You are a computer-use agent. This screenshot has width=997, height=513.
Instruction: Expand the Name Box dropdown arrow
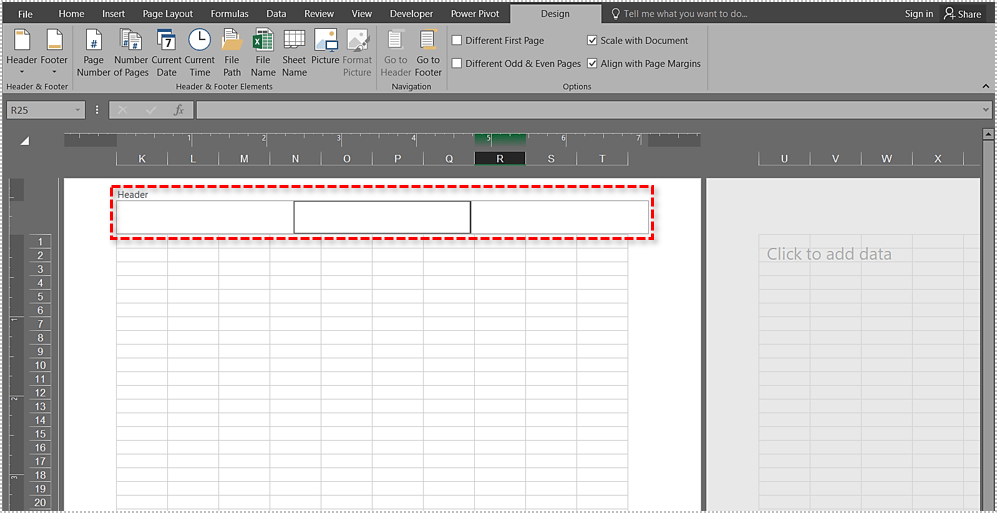pyautogui.click(x=78, y=110)
